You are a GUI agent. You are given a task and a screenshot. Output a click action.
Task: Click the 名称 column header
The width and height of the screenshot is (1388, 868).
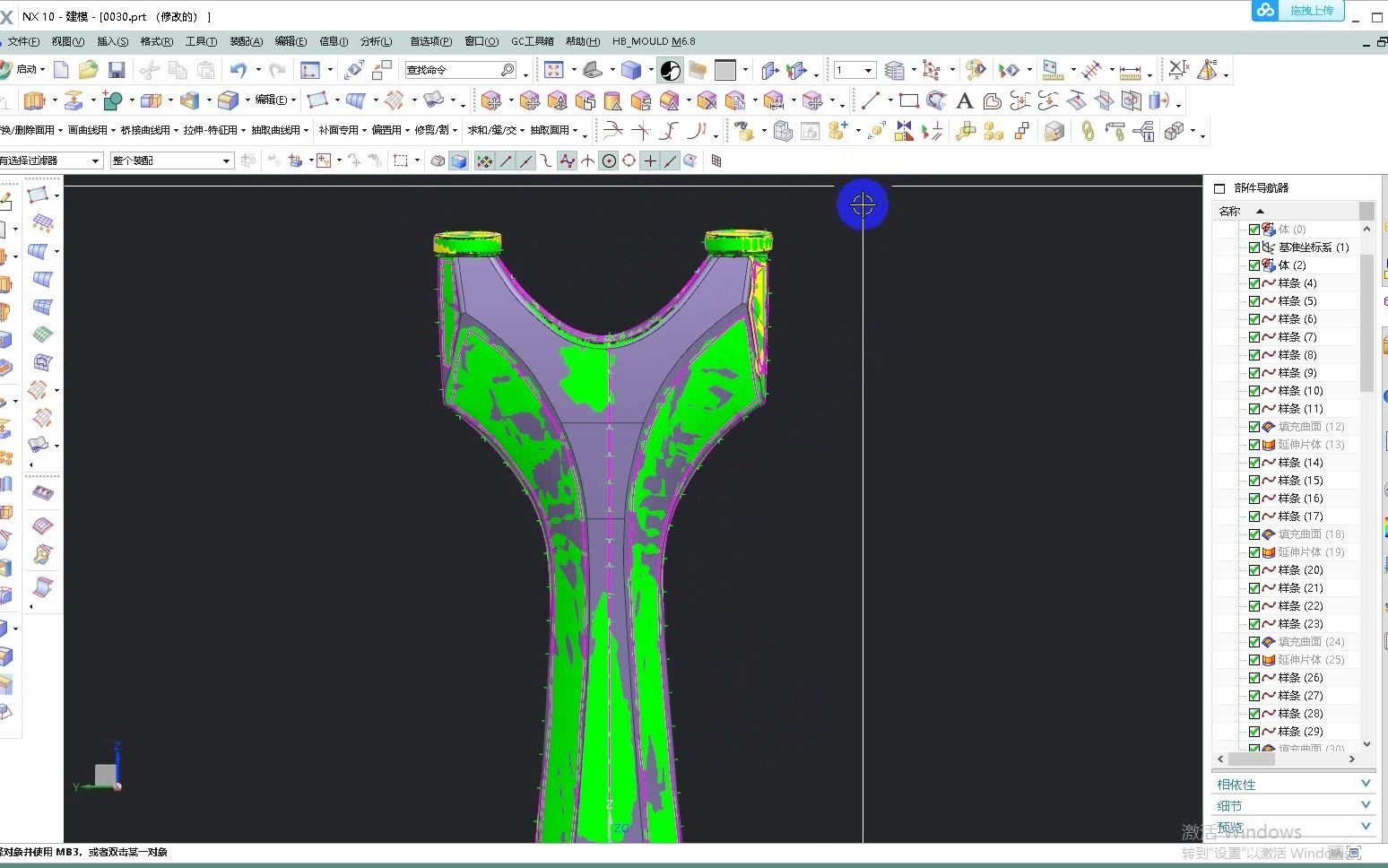tap(1229, 212)
